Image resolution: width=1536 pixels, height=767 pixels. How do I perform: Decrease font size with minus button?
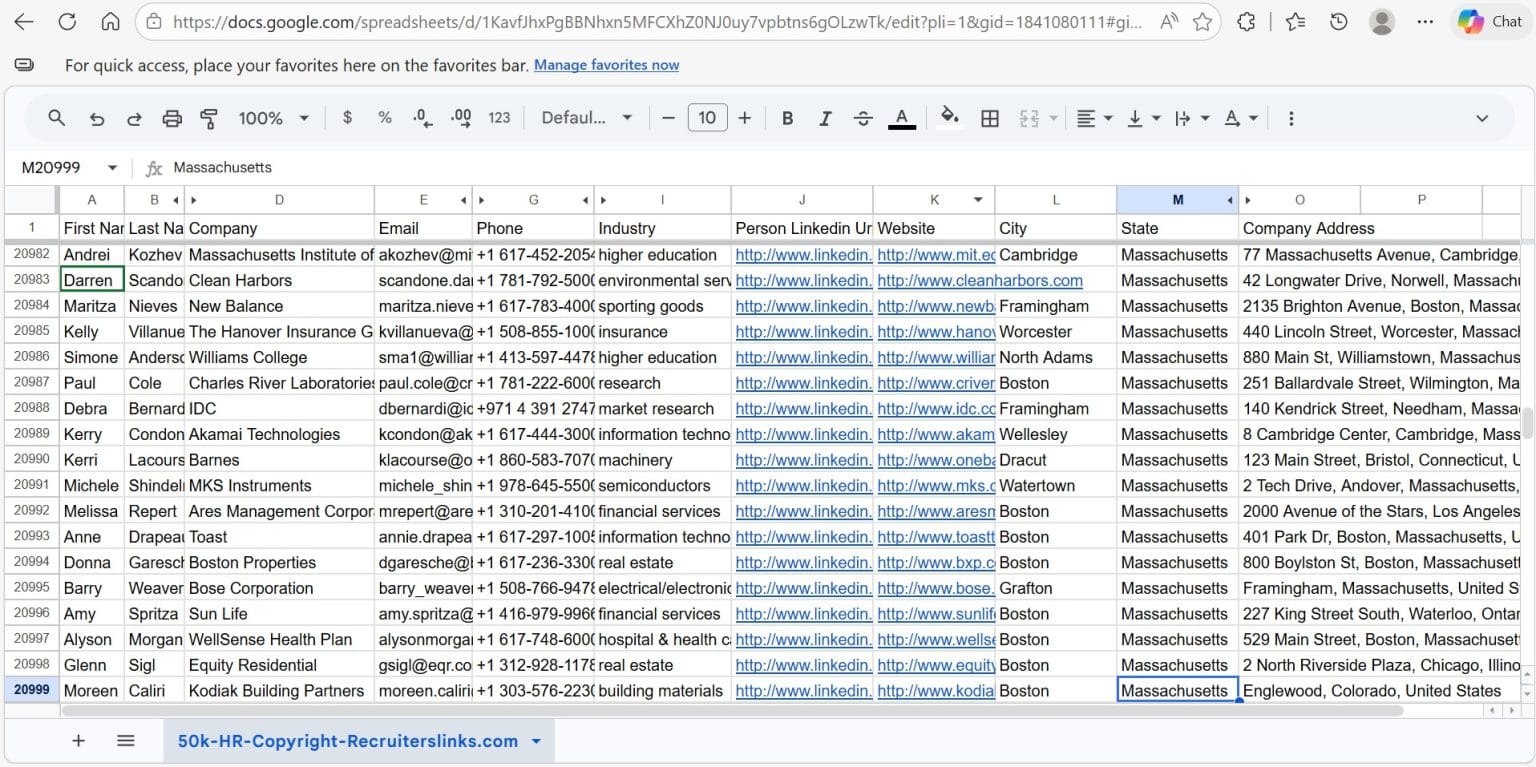point(668,118)
